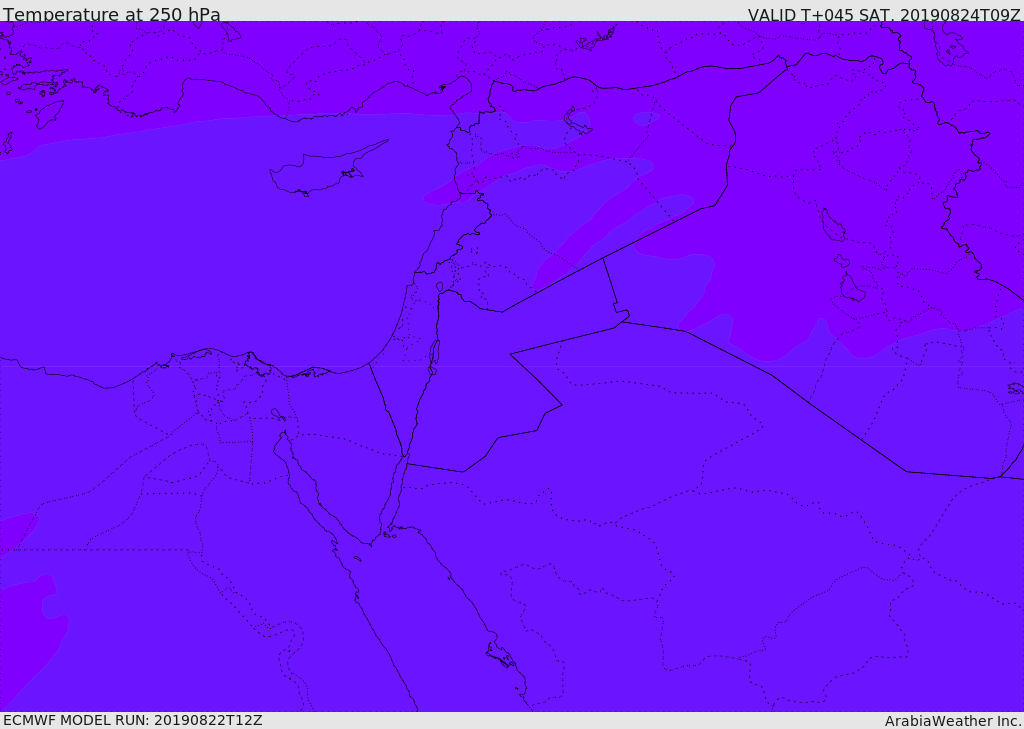Click the 'ArabiaWeather Inc' credit text
The image size is (1024, 729).
953,721
